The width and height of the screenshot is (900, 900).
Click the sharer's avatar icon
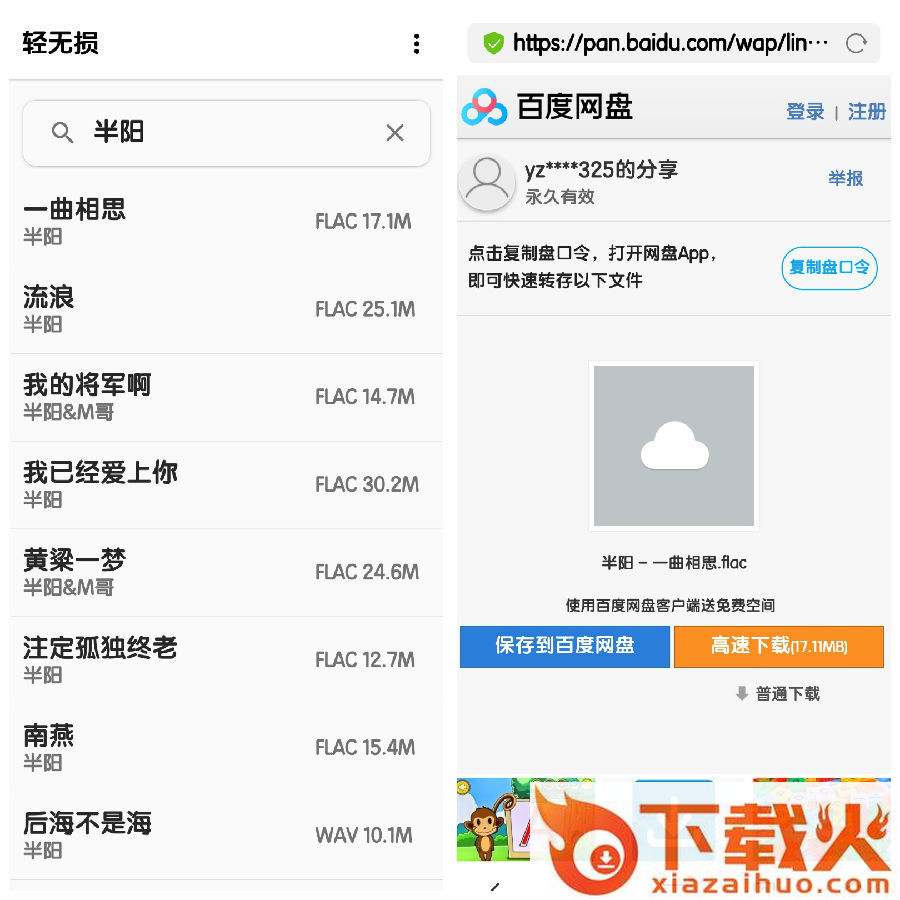click(x=487, y=183)
